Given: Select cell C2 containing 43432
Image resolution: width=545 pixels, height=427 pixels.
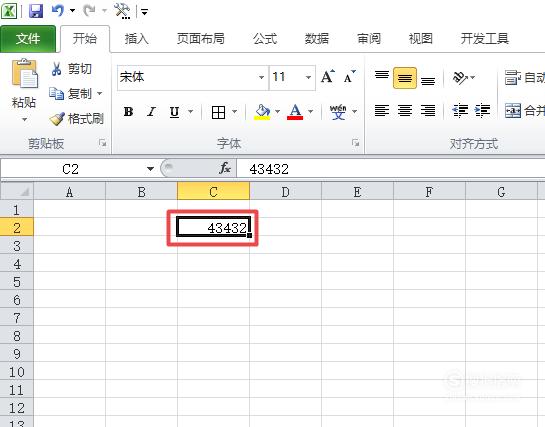Looking at the screenshot, I should (x=213, y=228).
